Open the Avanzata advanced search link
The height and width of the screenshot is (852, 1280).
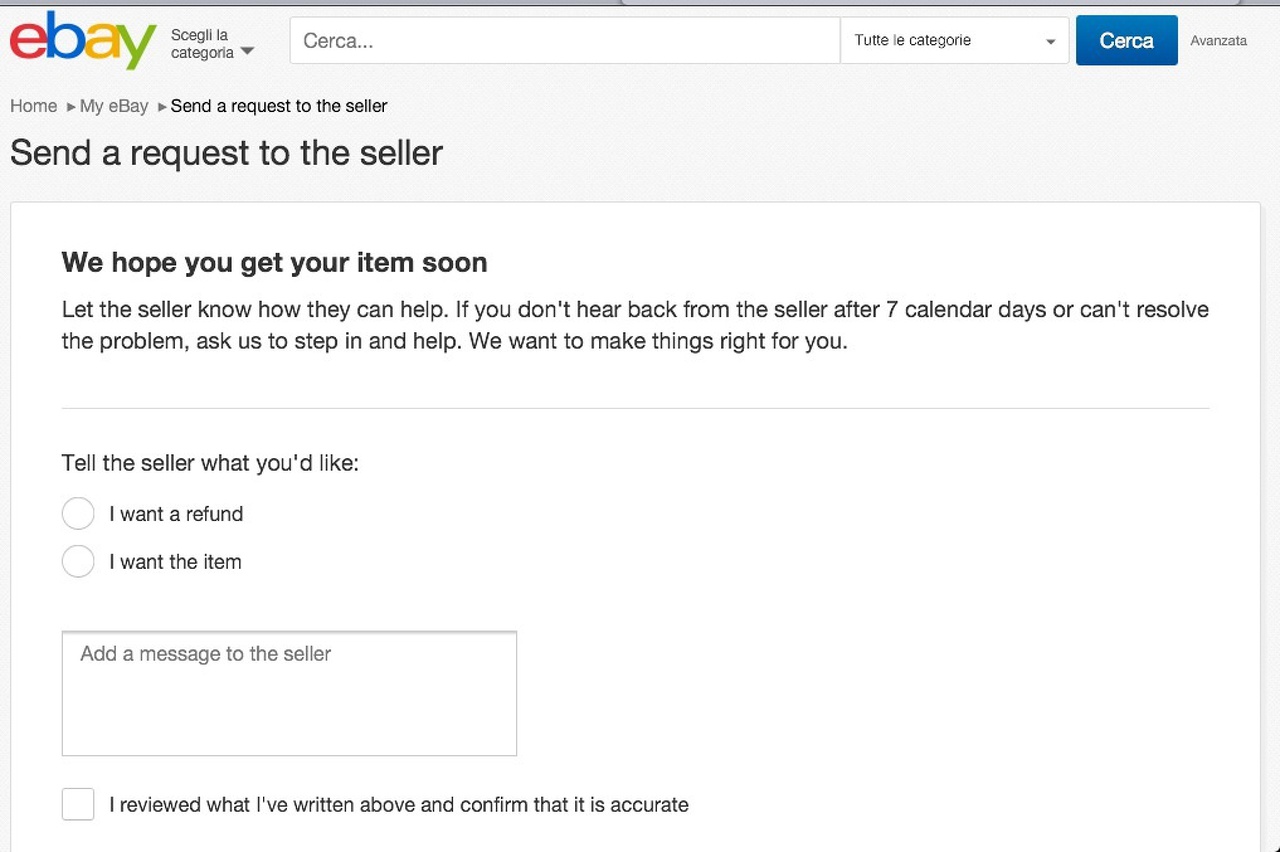[x=1218, y=41]
